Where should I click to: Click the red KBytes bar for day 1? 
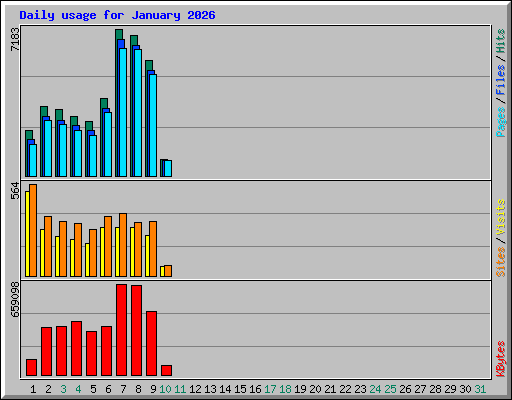tap(31, 368)
